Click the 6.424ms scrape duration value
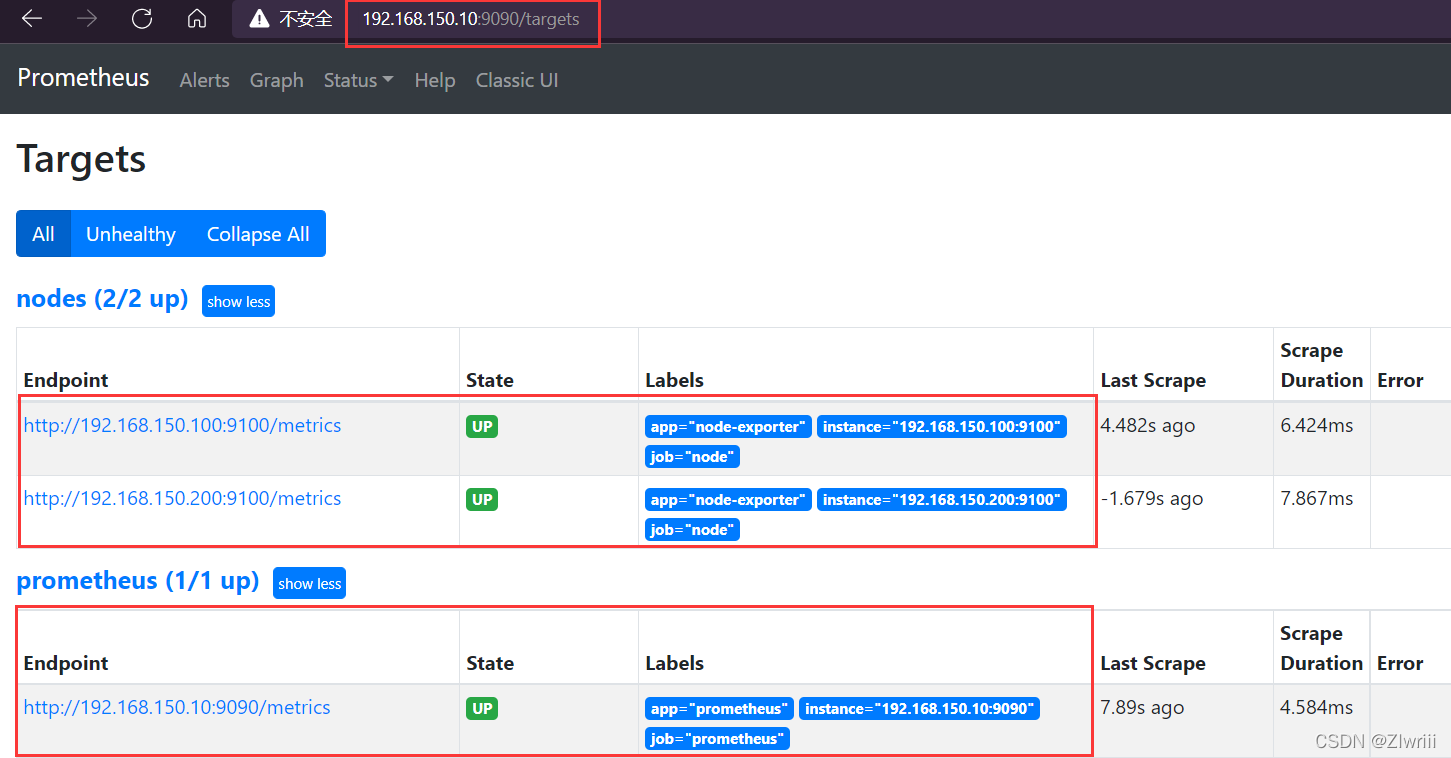This screenshot has height=758, width=1451. click(x=1317, y=426)
